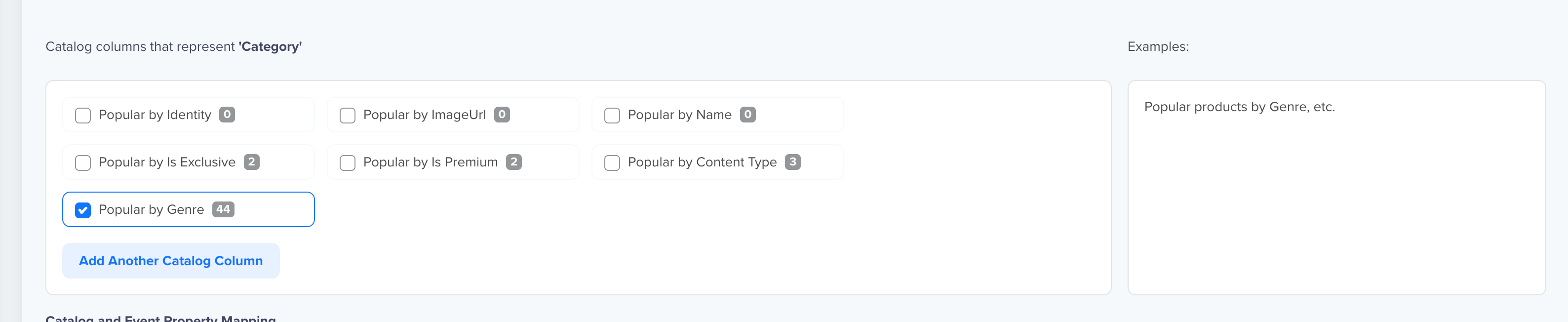Click the 'Popular by Genre' label text

[151, 210]
